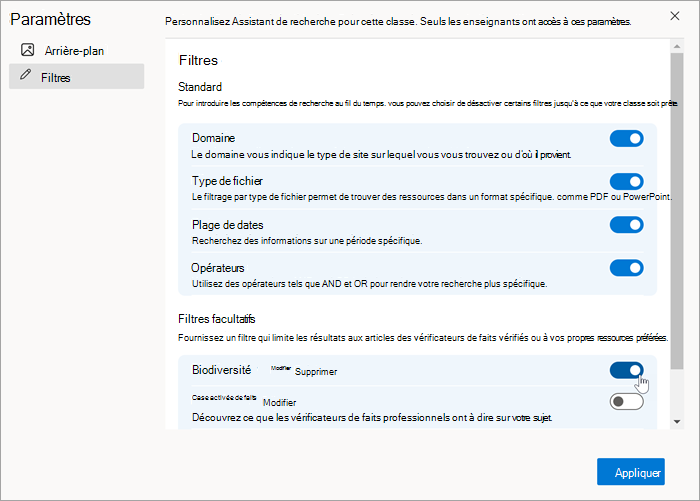This screenshot has width=700, height=501.
Task: Select the Filtres tab in sidebar
Action: pos(76,76)
